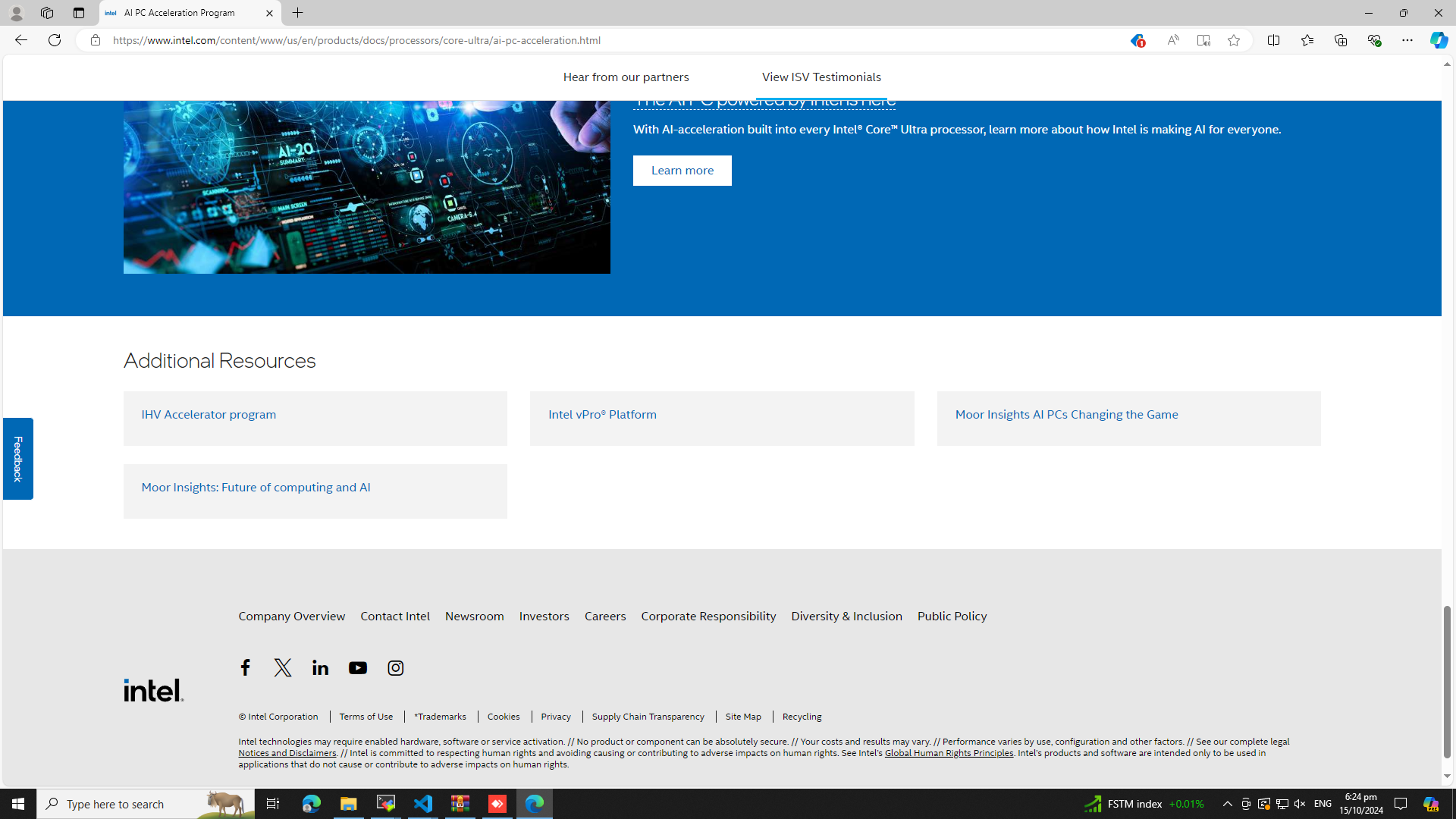This screenshot has width=1456, height=819.
Task: Open the profile icon in title bar
Action: coord(16,13)
